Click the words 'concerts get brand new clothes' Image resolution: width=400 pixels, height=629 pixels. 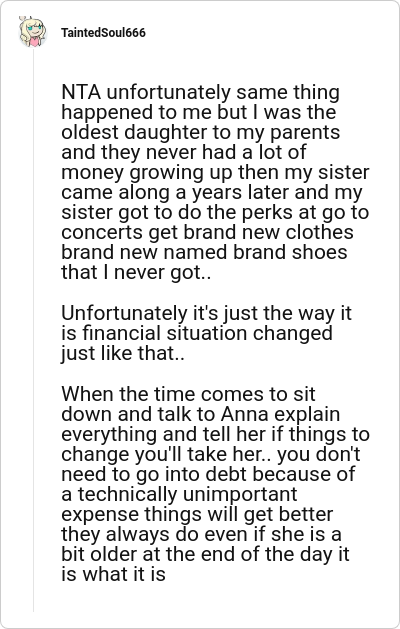point(207,233)
